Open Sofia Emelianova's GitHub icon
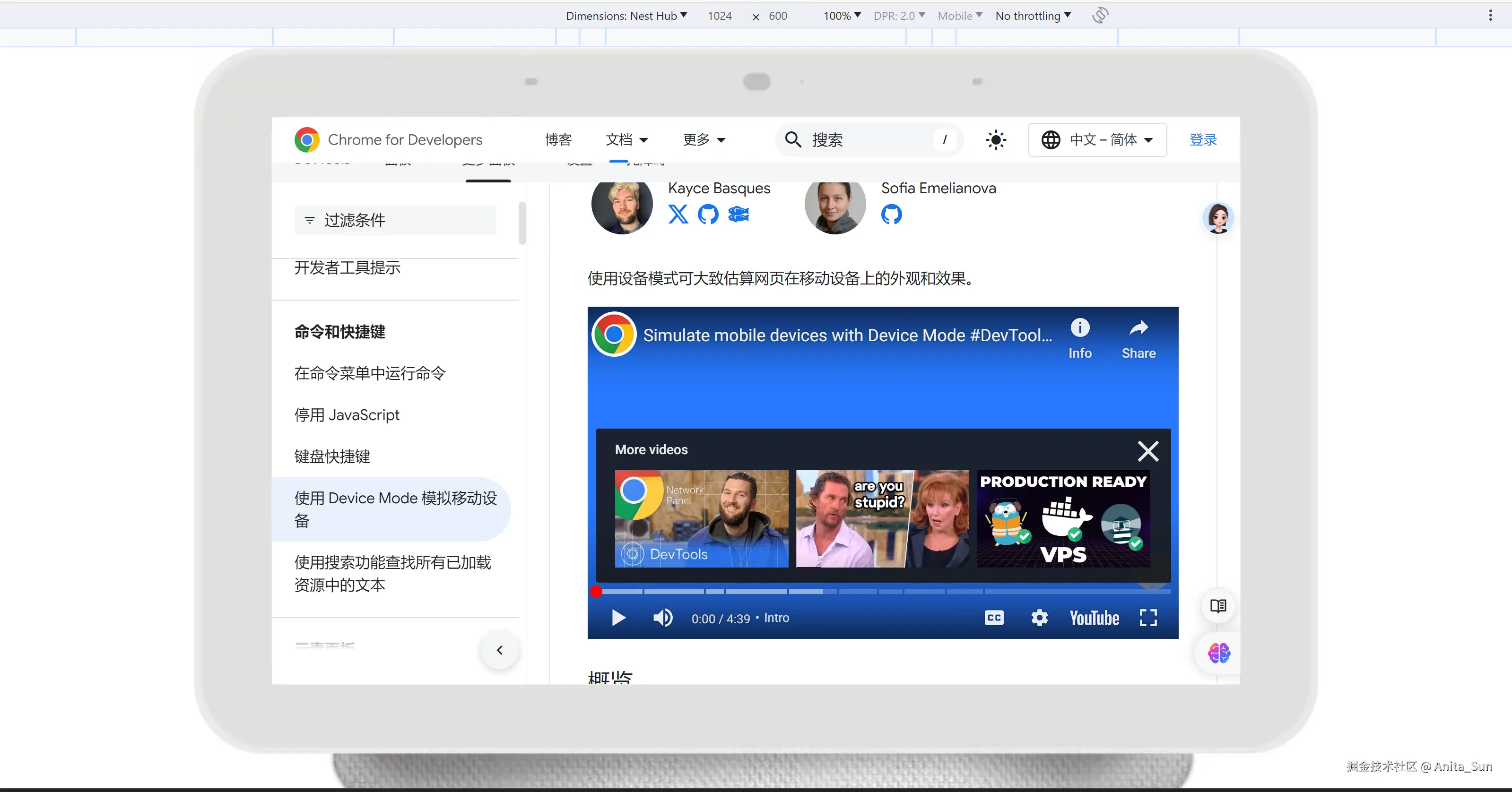This screenshot has height=792, width=1512. (891, 214)
